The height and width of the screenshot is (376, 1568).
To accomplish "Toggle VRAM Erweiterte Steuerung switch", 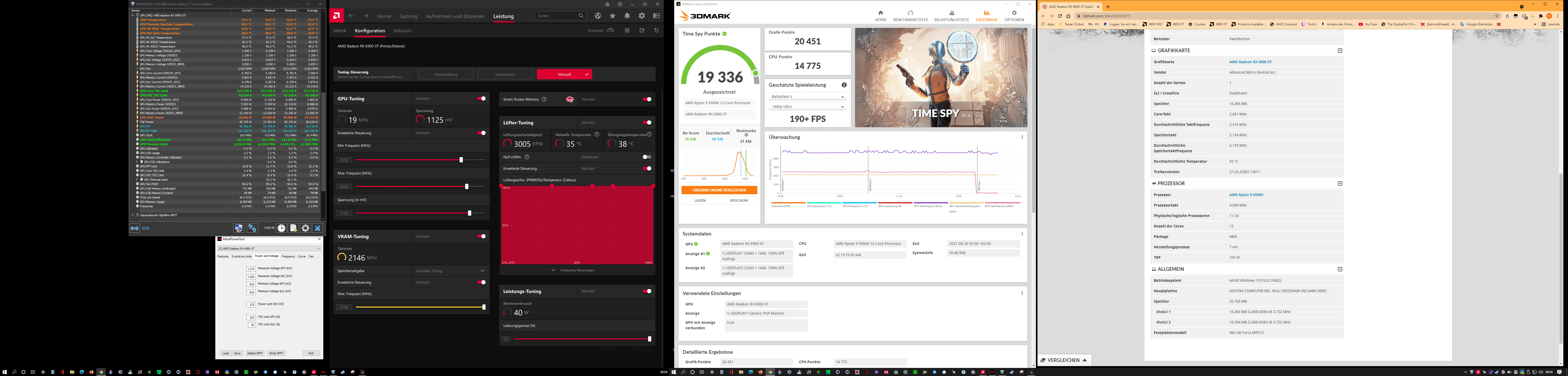I will (481, 282).
